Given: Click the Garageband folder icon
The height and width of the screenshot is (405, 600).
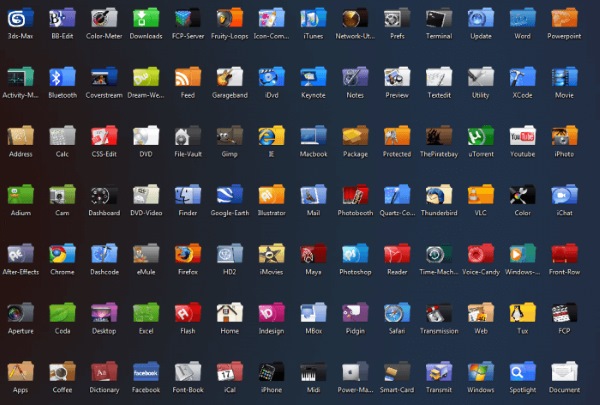Looking at the screenshot, I should pyautogui.click(x=230, y=77).
